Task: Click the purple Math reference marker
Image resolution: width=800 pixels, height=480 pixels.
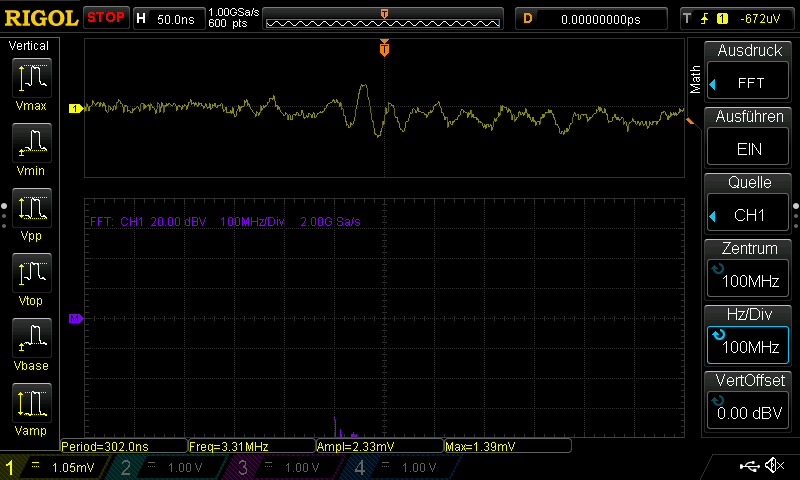Action: click(76, 318)
